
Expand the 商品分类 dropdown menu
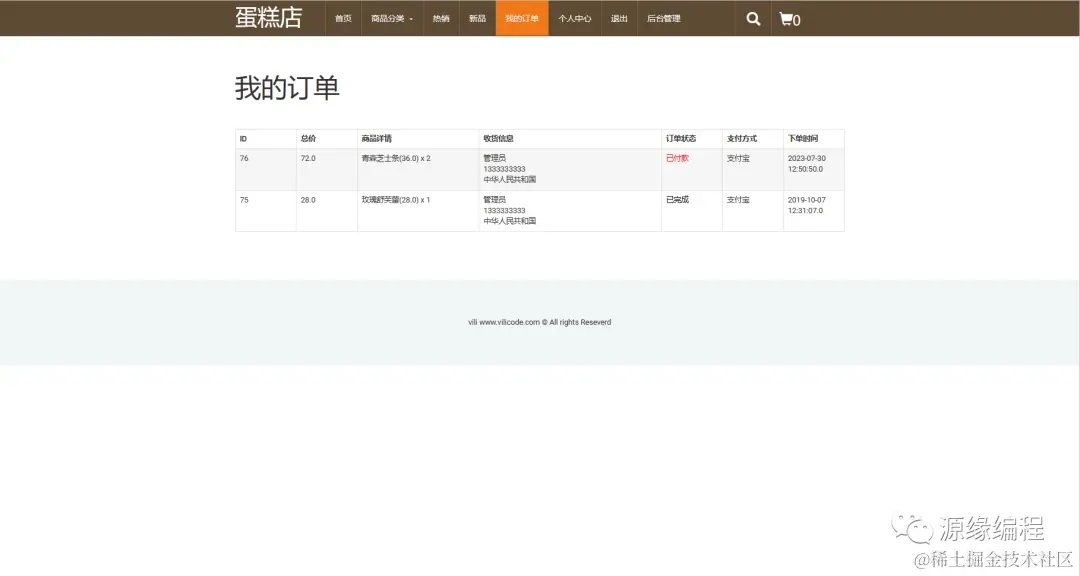392,19
